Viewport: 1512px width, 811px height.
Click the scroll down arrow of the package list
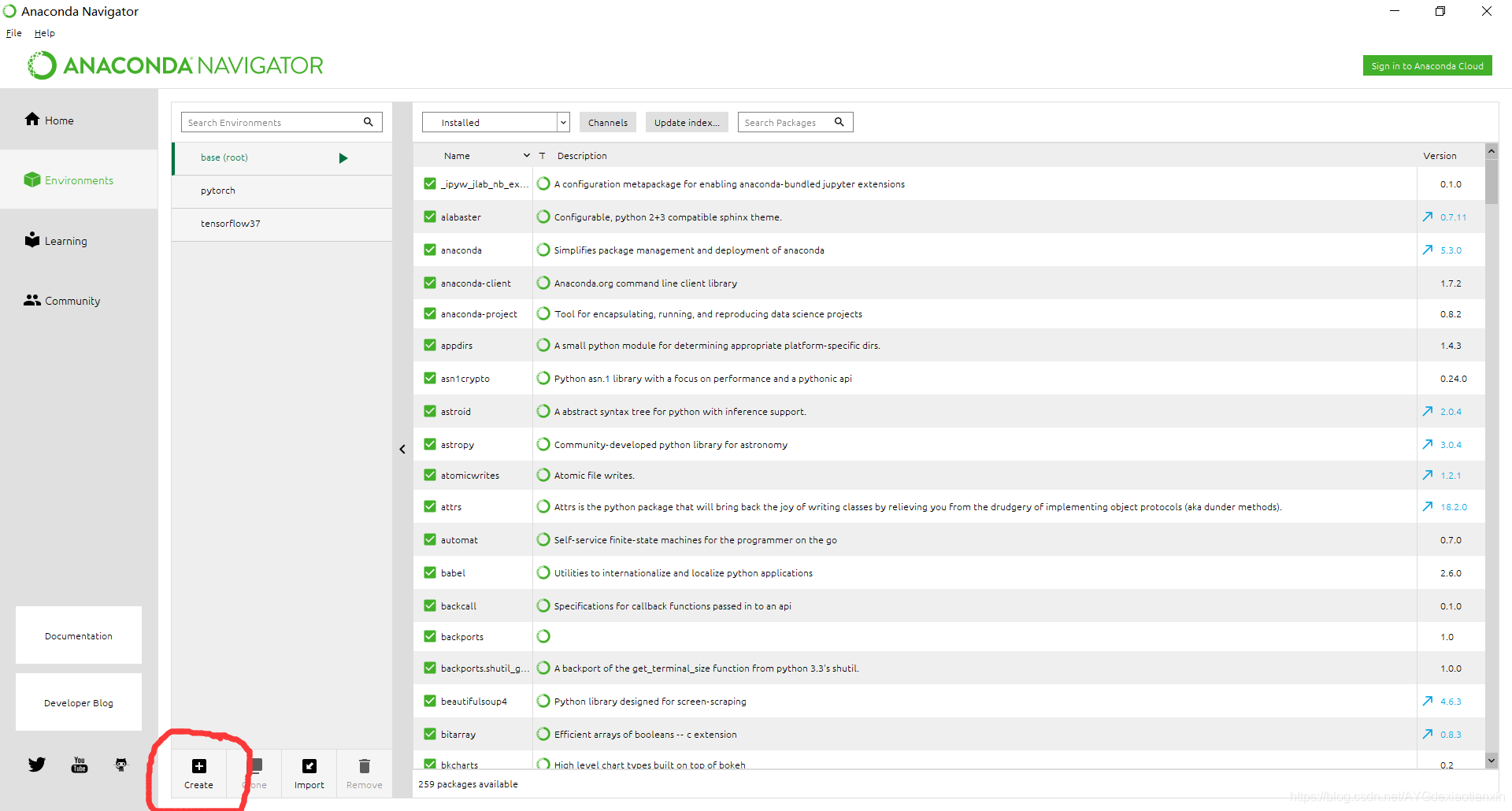1491,760
